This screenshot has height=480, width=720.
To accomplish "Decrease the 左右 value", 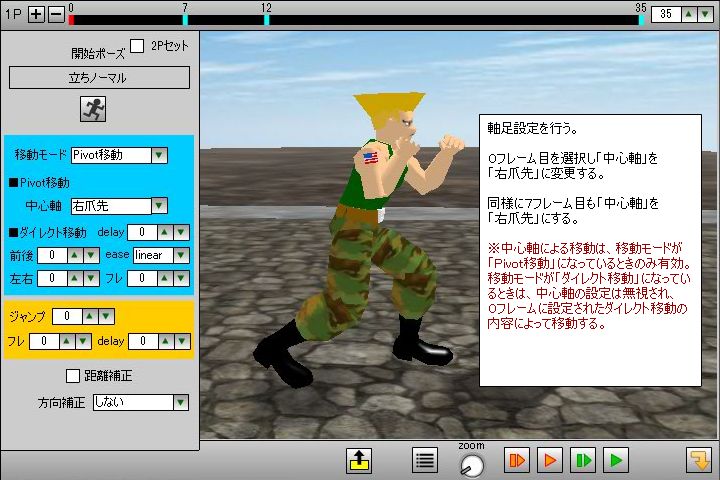I will tap(91, 278).
